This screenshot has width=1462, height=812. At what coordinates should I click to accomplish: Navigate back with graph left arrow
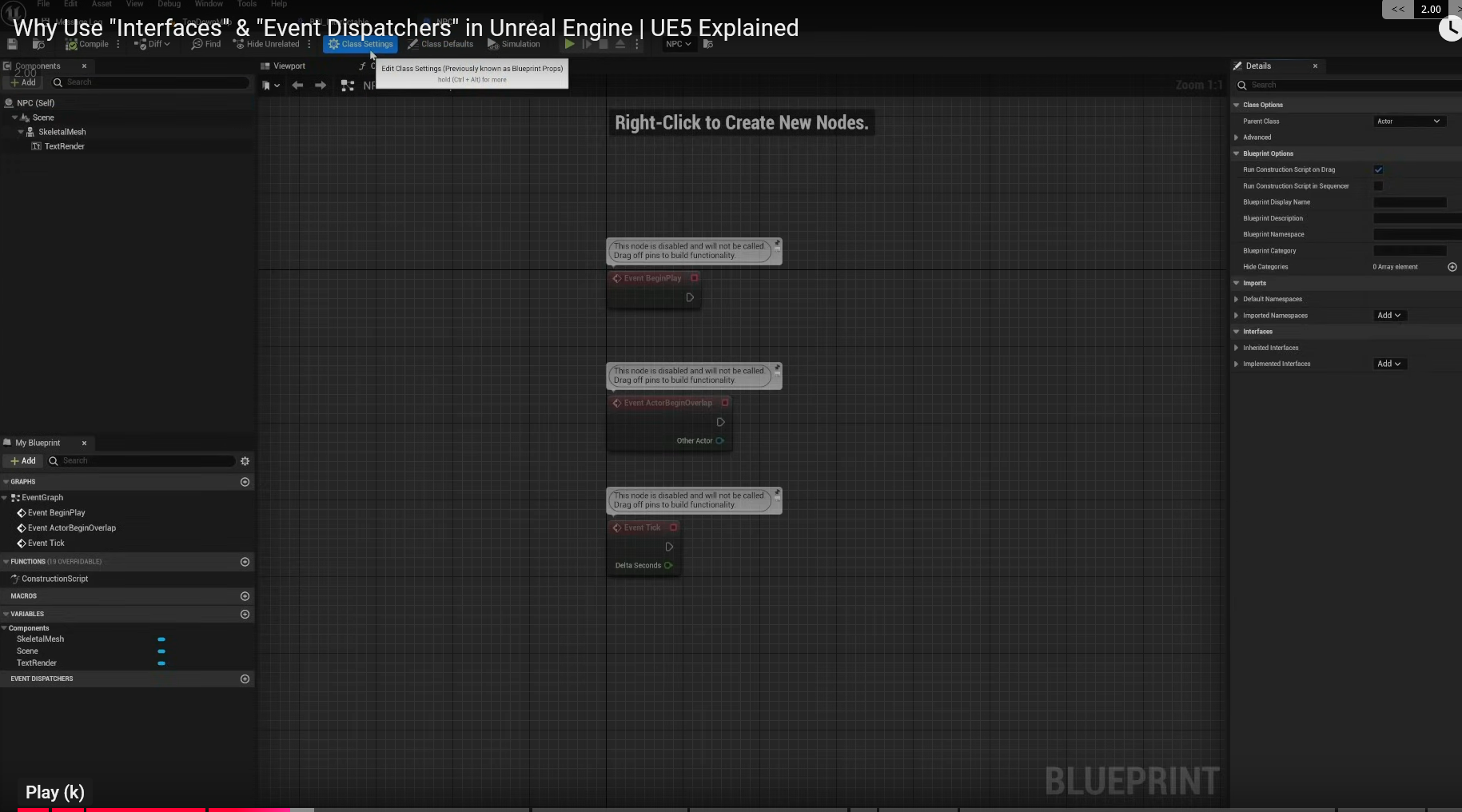click(x=297, y=86)
